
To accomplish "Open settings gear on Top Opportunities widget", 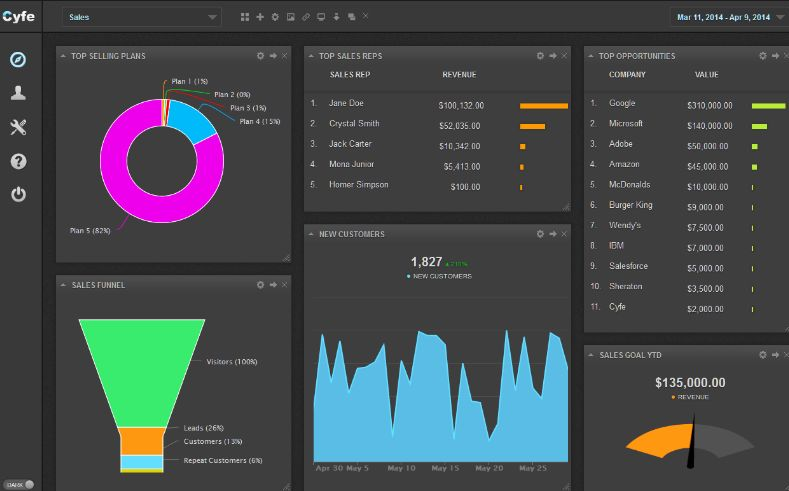I will pos(763,56).
